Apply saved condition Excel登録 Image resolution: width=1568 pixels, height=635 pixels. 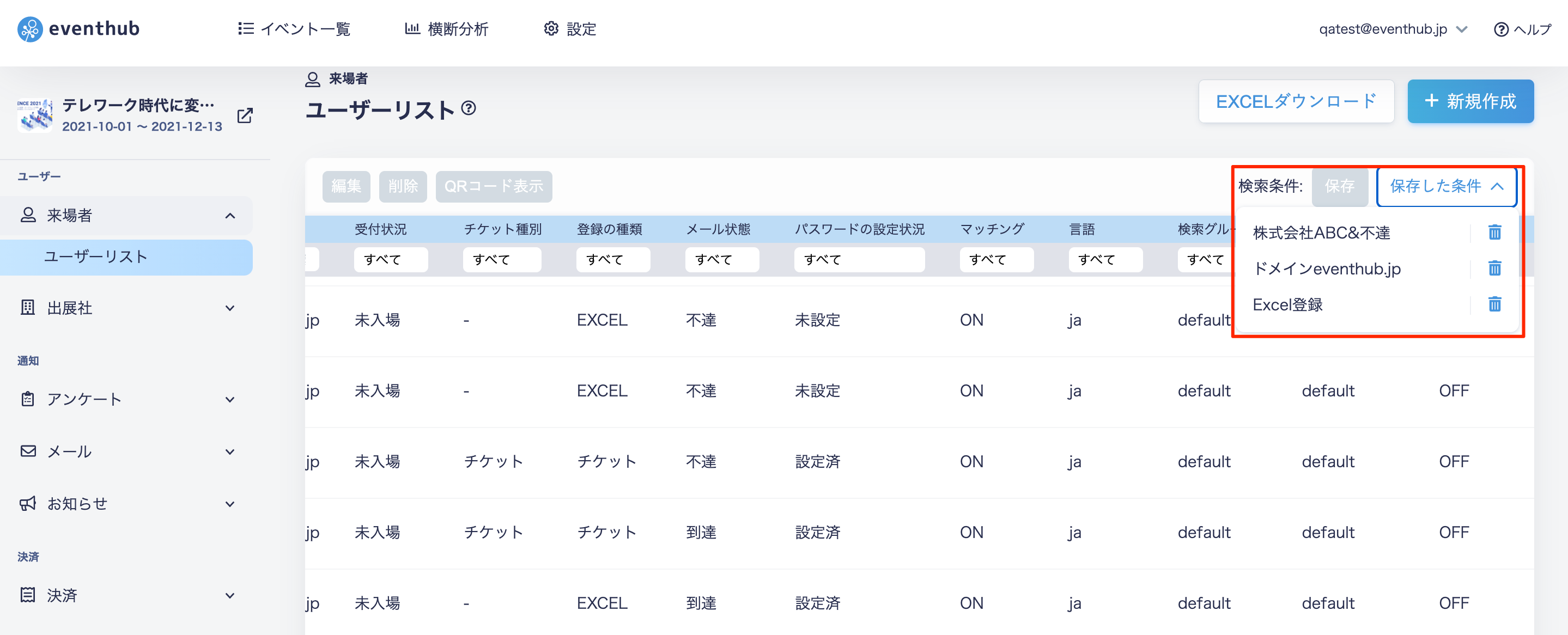click(1287, 304)
